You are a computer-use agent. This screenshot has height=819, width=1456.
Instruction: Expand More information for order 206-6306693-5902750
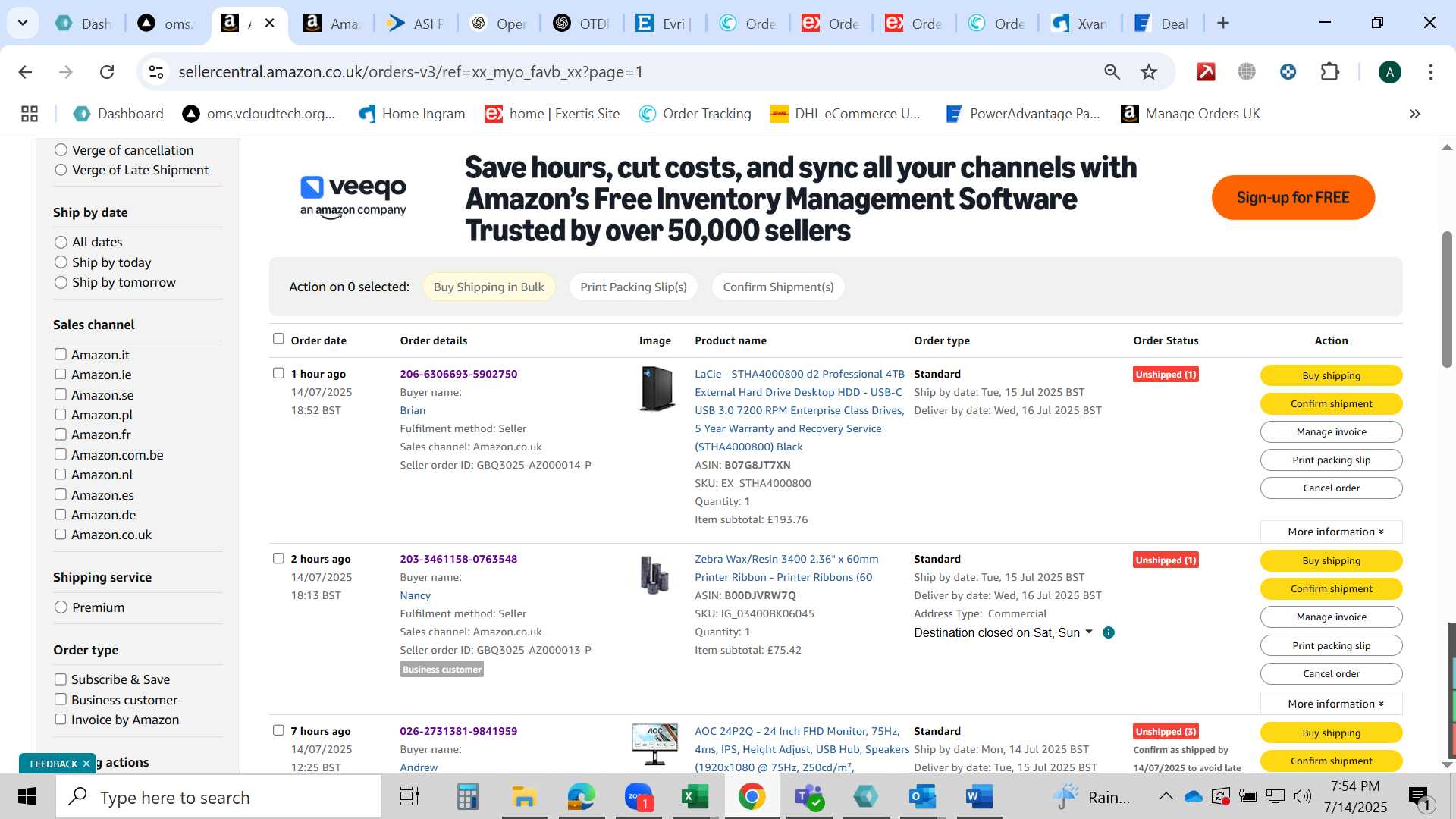pyautogui.click(x=1331, y=532)
